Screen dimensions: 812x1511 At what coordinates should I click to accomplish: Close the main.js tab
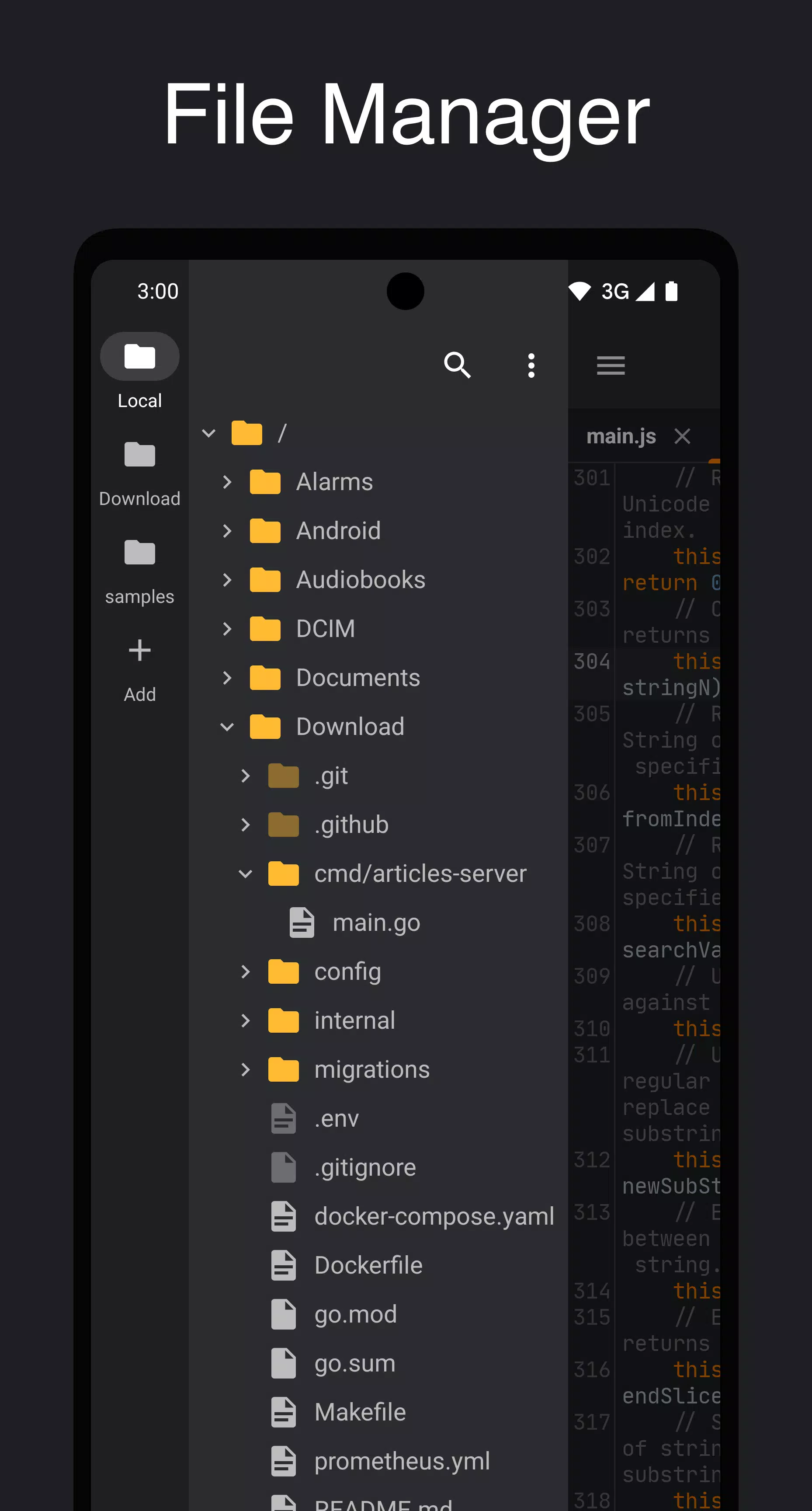683,436
